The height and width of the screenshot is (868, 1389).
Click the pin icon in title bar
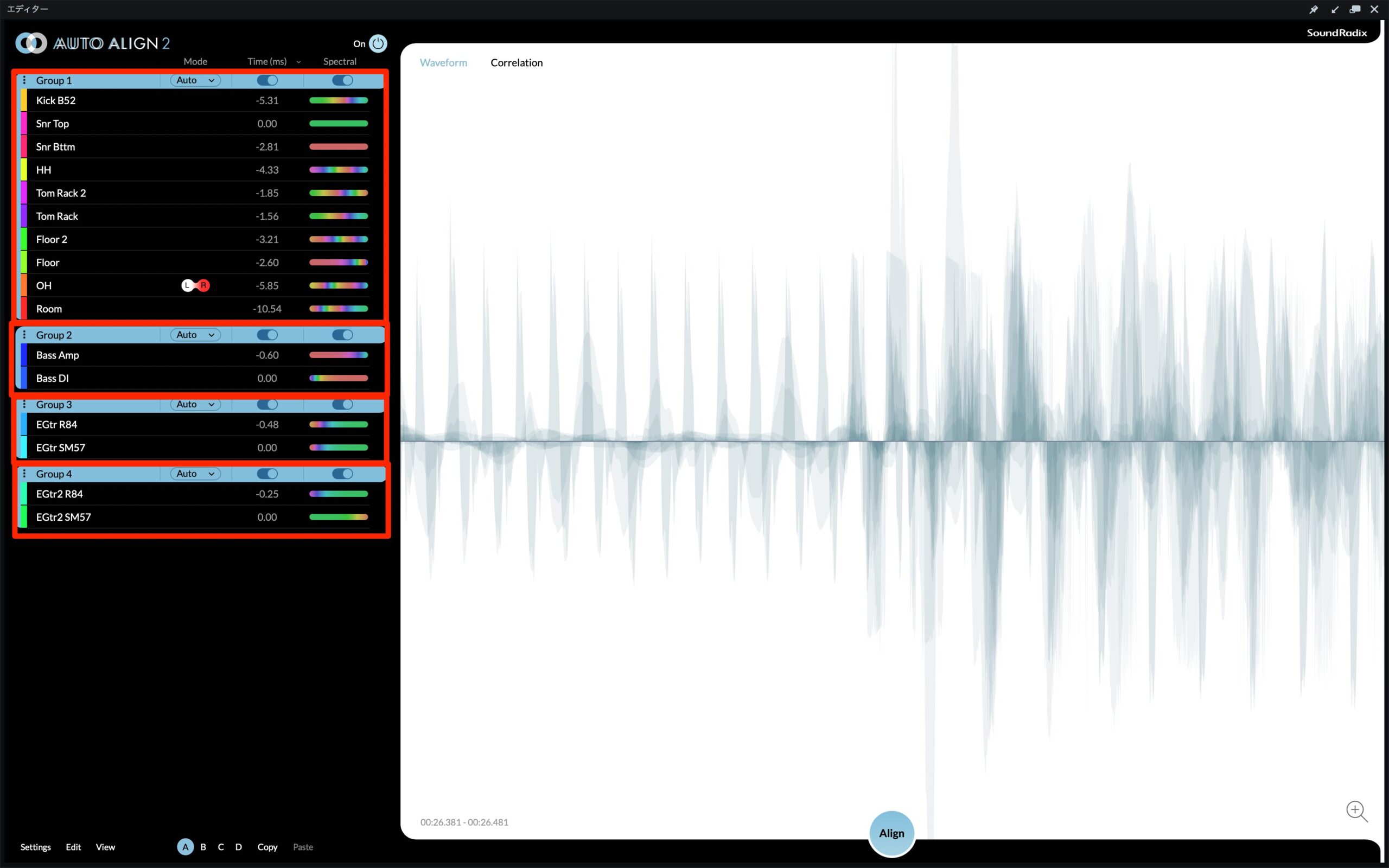pos(1313,9)
